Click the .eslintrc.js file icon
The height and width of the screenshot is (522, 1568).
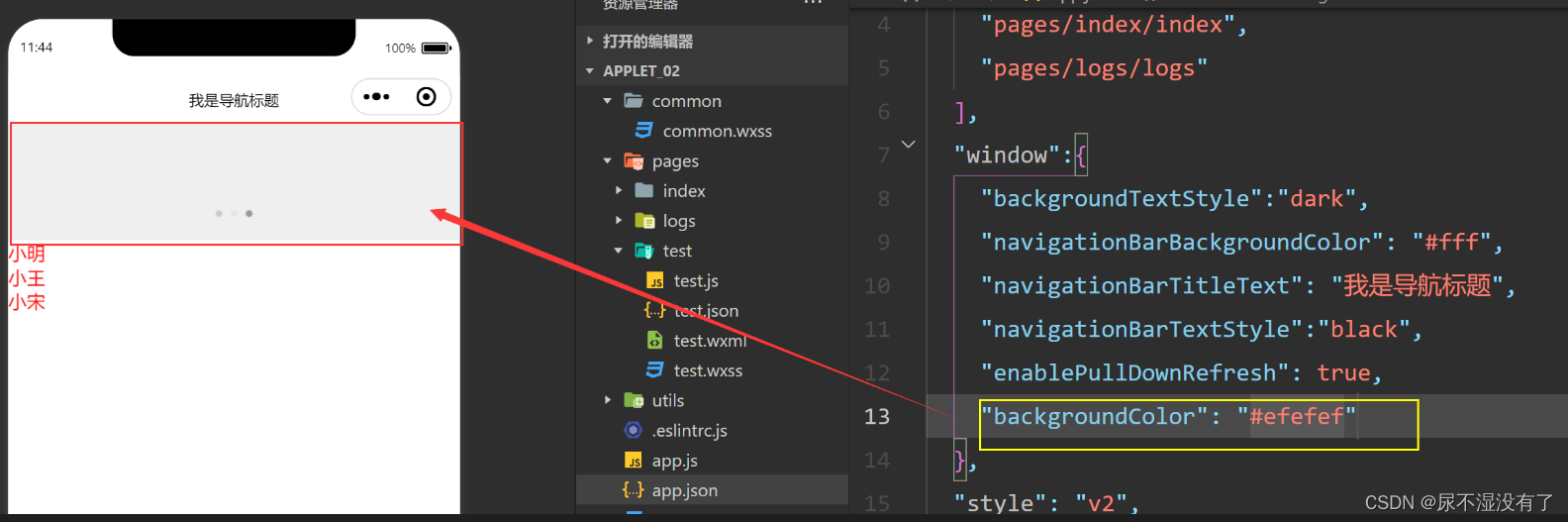tap(634, 430)
